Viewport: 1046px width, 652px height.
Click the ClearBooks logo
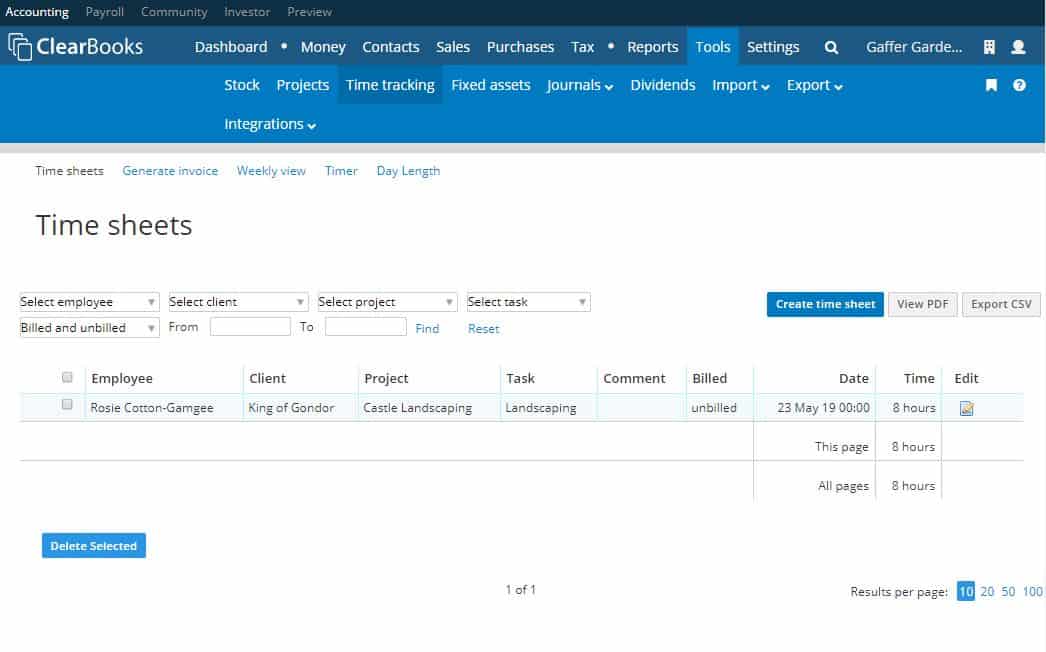pyautogui.click(x=75, y=47)
